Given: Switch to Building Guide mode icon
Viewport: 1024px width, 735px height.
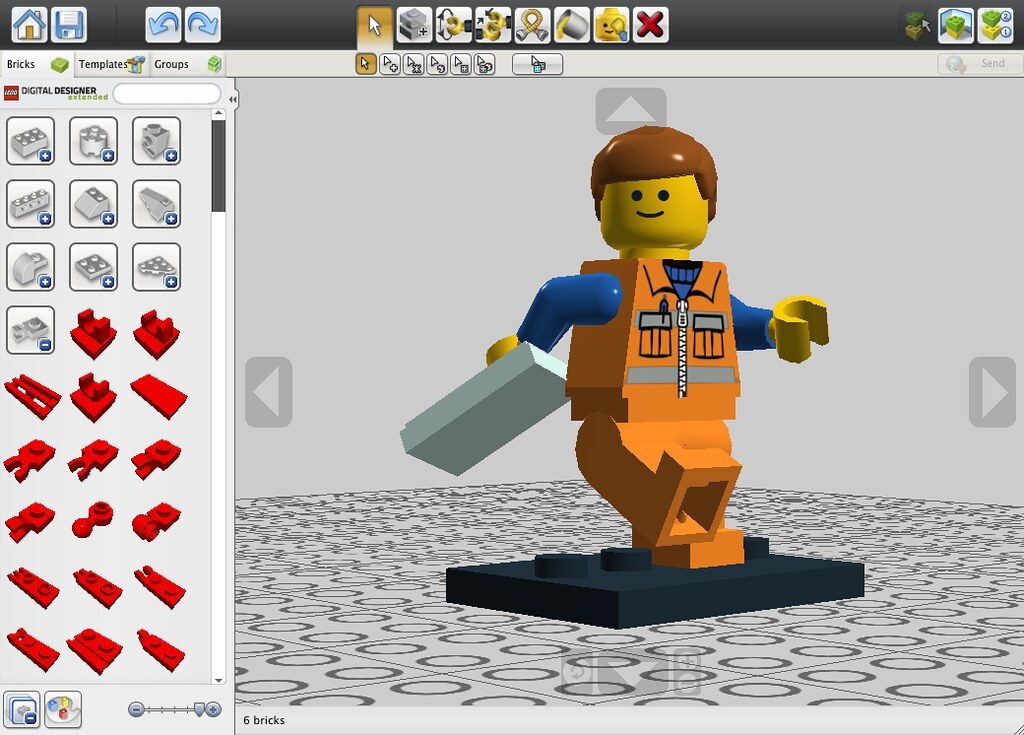Looking at the screenshot, I should click(x=996, y=25).
